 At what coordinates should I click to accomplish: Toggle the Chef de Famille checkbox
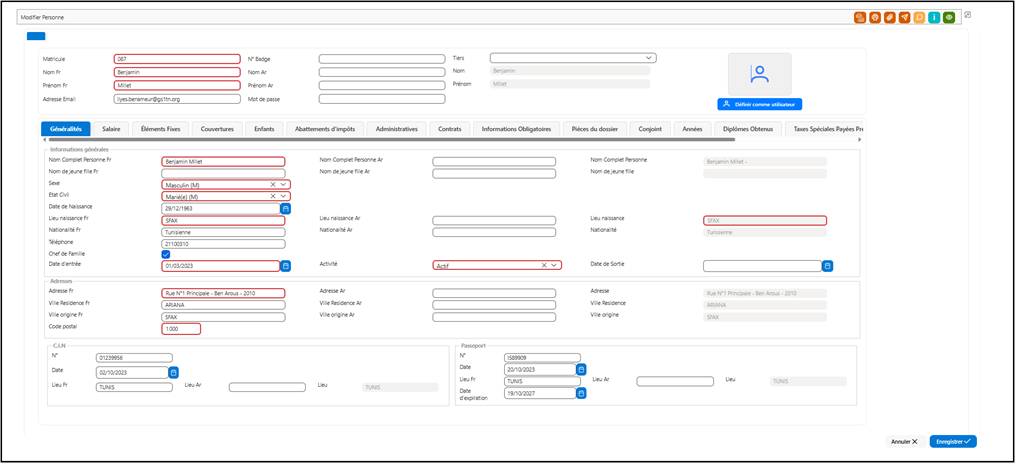(x=166, y=254)
